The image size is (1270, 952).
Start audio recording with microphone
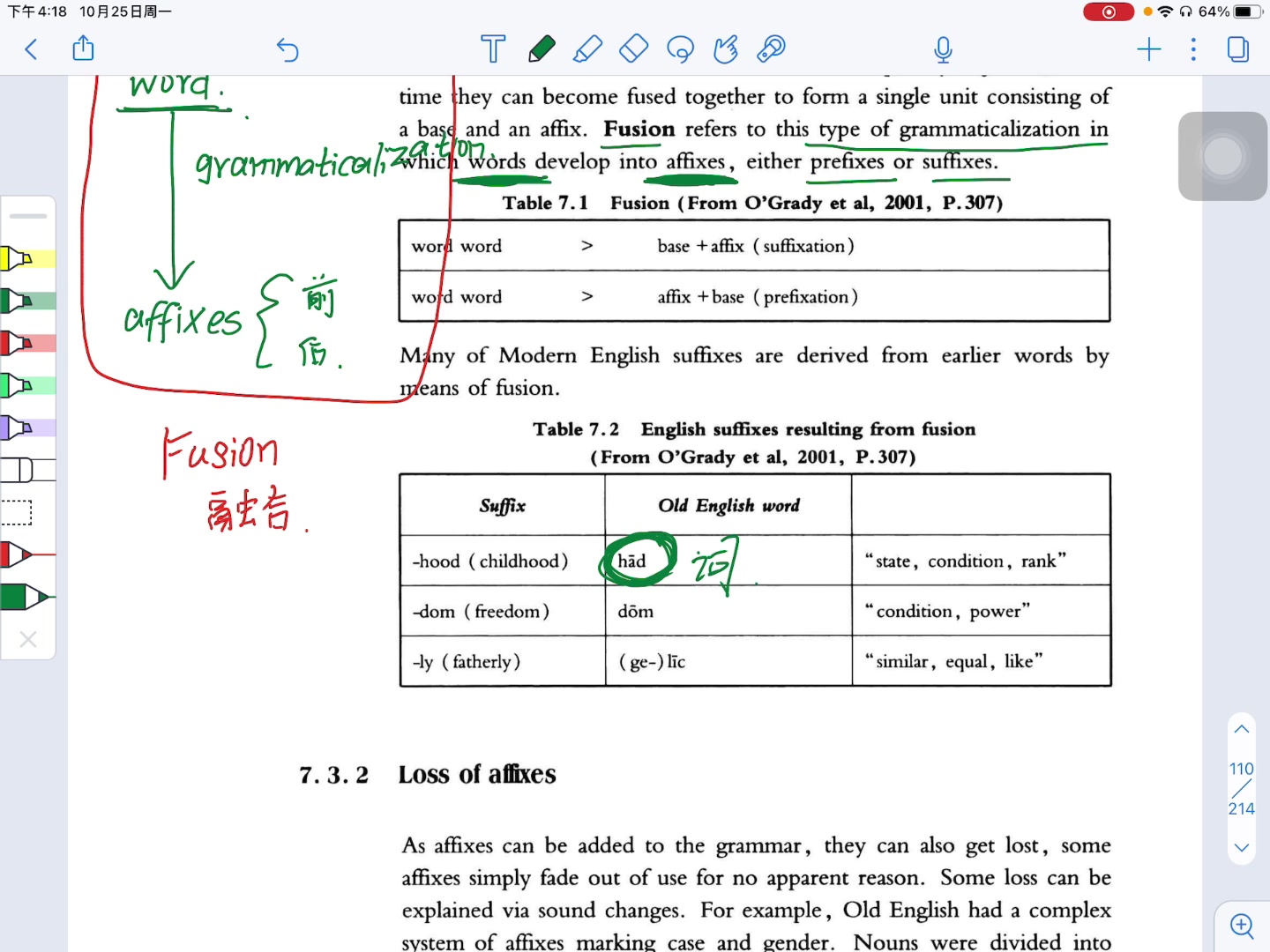(x=943, y=50)
